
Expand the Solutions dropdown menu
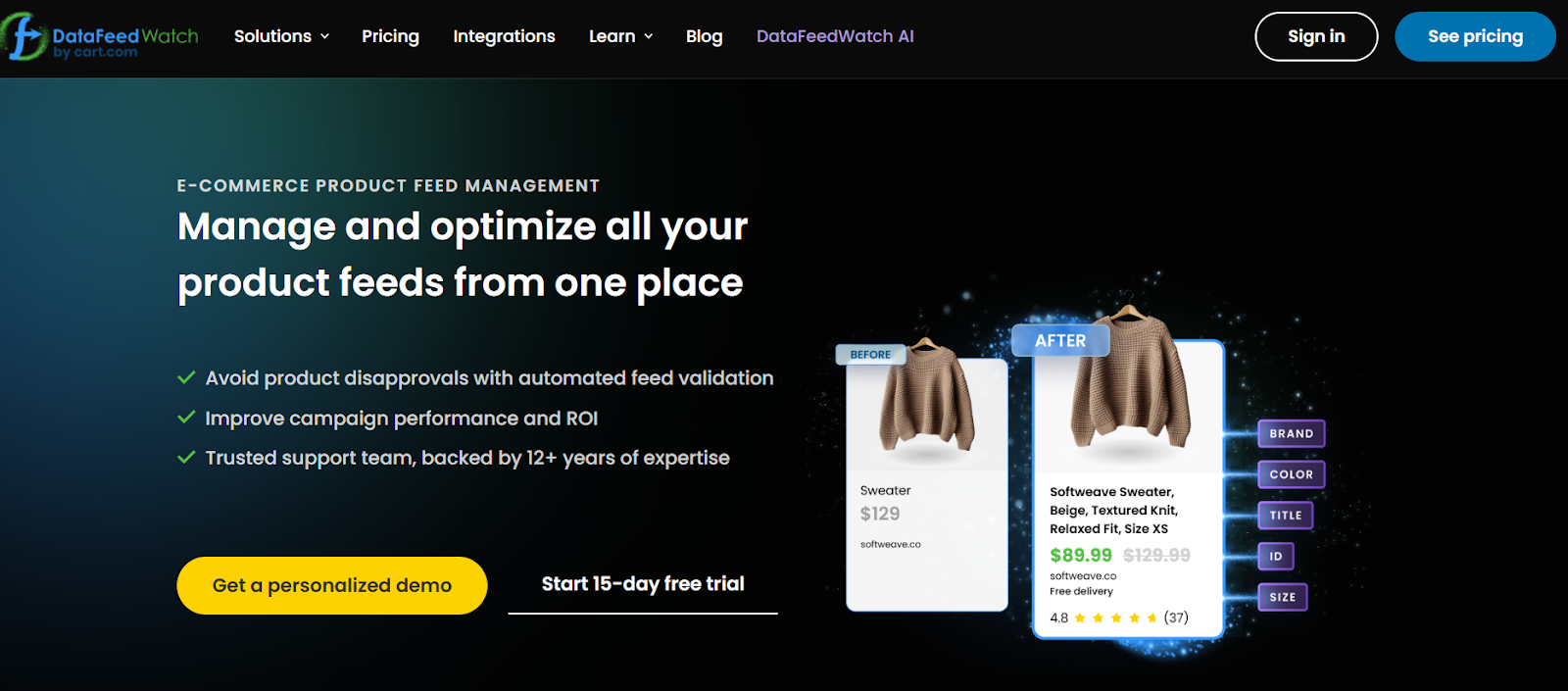(281, 36)
